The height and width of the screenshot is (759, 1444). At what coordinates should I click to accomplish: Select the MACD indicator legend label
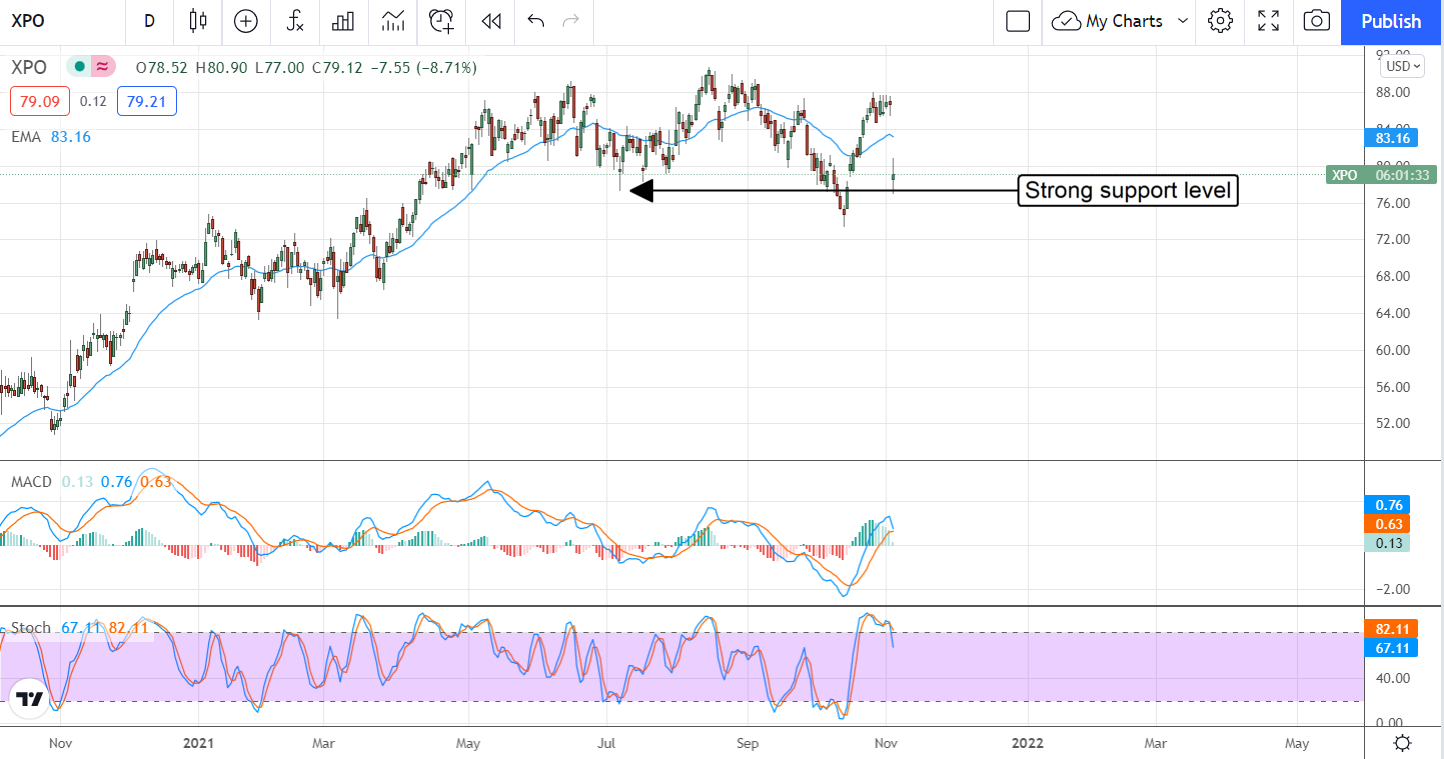(31, 482)
